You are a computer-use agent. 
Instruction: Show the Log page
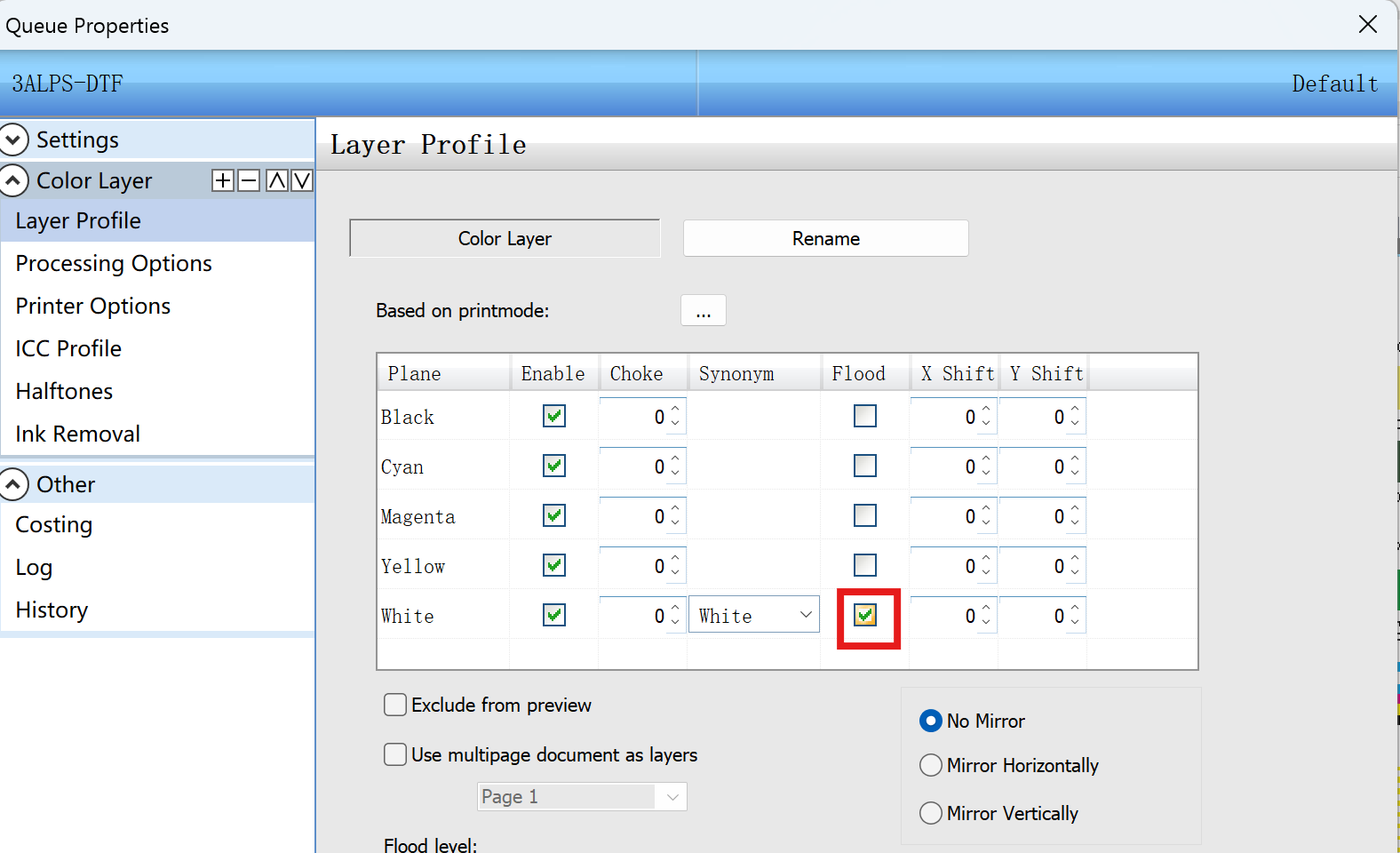[34, 567]
